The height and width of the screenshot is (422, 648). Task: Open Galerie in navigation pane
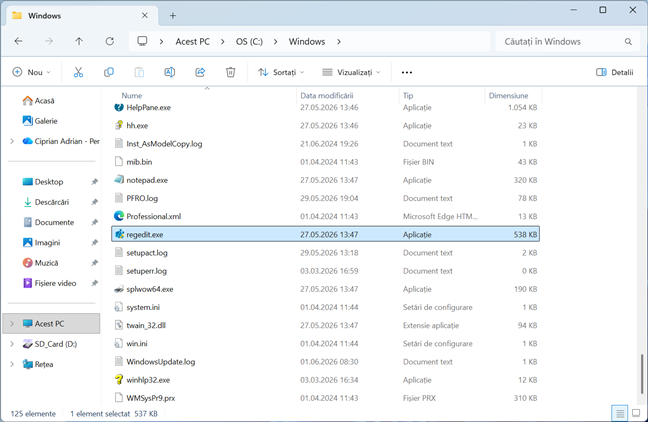[40, 121]
